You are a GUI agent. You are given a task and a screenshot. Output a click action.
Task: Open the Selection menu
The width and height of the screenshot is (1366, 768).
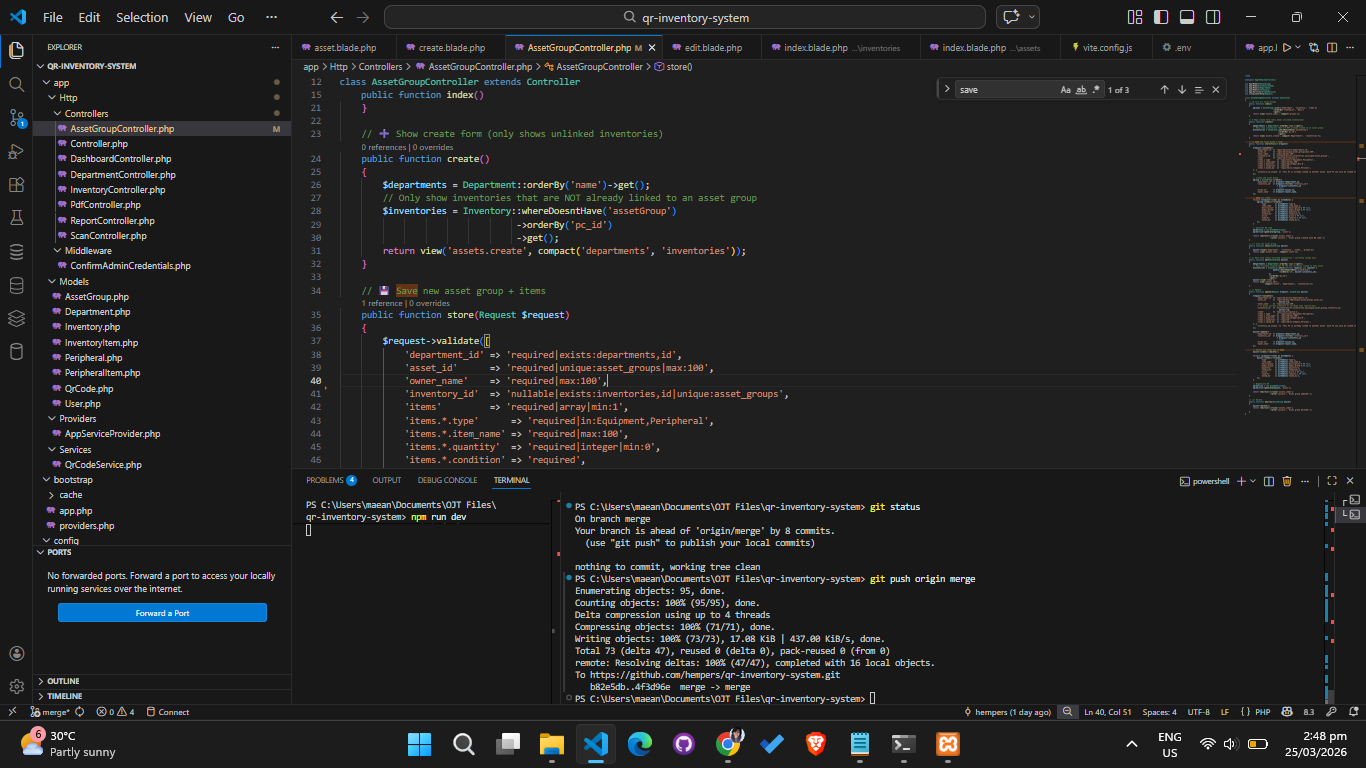click(142, 17)
